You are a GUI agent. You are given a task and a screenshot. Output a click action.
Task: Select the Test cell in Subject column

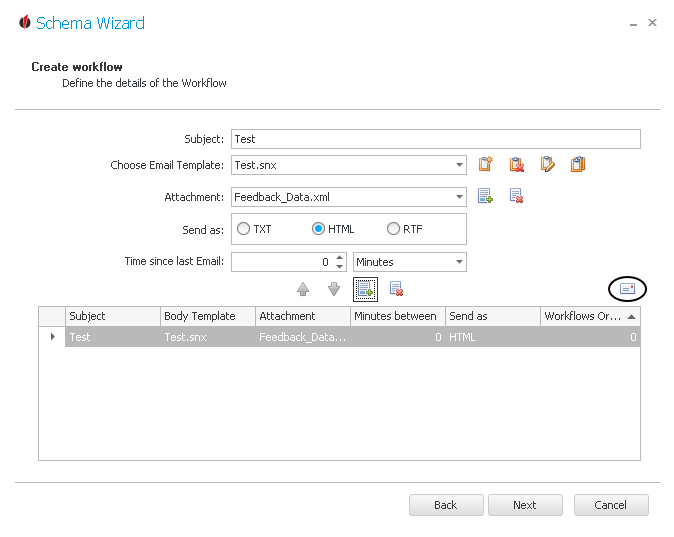click(x=113, y=337)
